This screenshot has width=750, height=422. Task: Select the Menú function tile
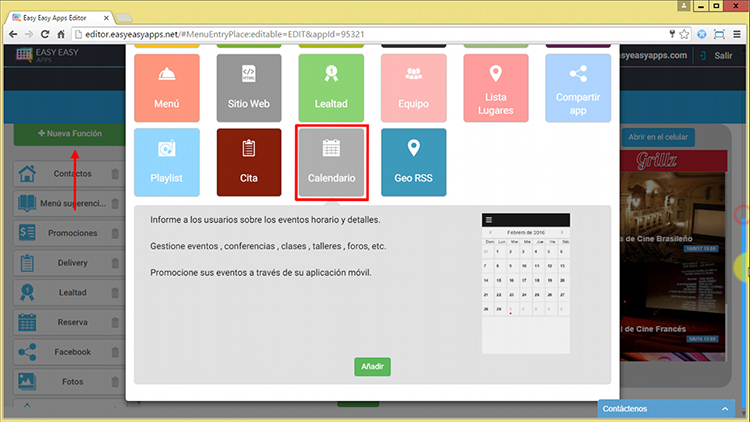point(166,88)
